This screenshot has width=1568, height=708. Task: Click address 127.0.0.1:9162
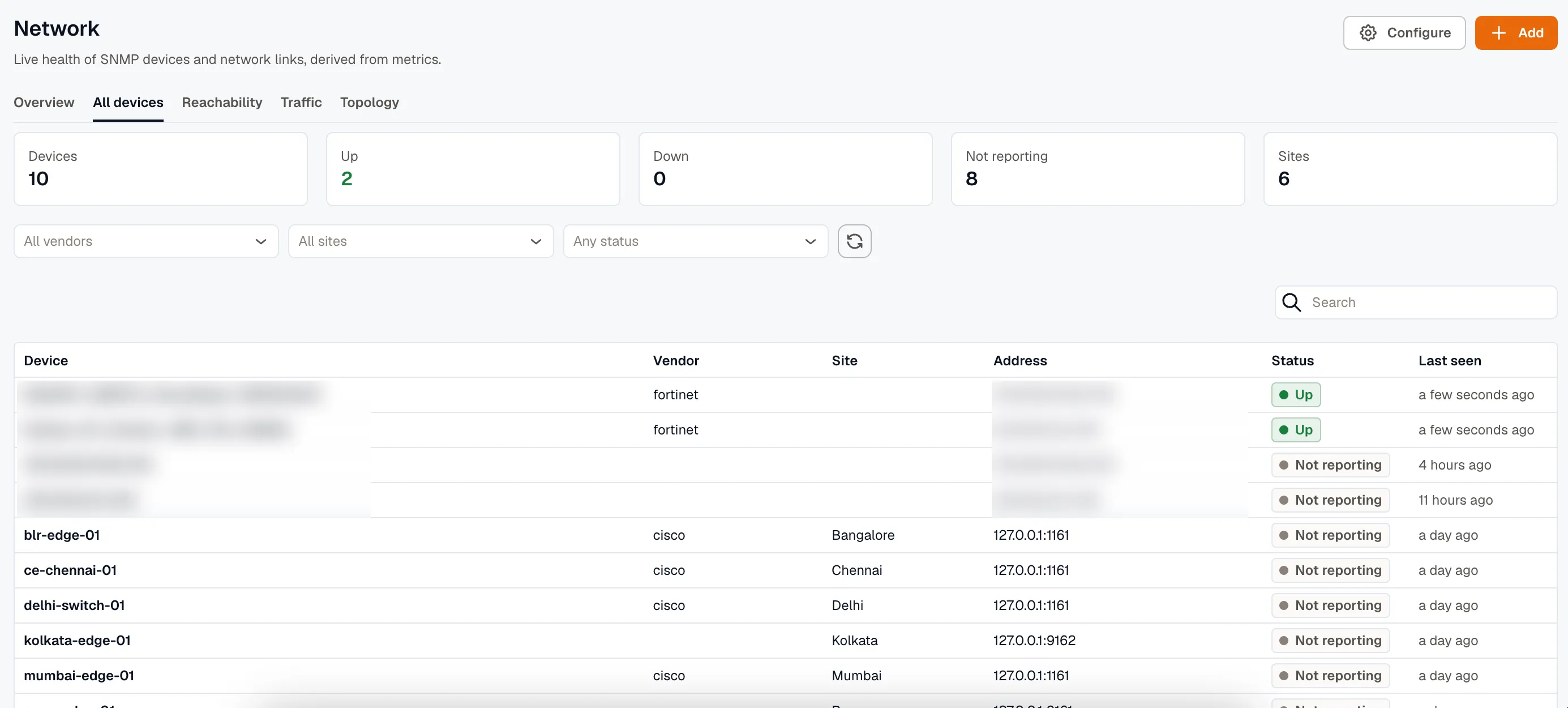[x=1034, y=641]
